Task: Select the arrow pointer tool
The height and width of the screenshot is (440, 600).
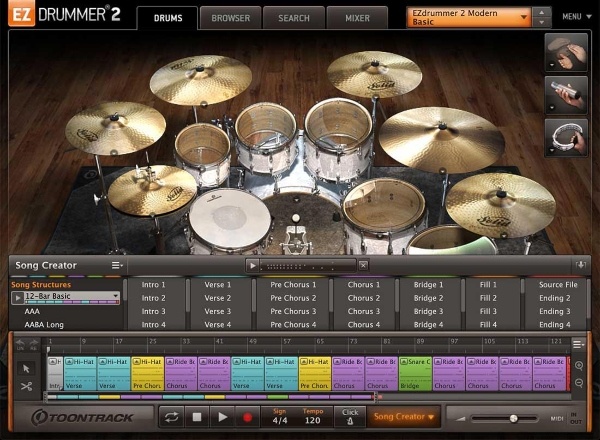Action: pos(26,368)
